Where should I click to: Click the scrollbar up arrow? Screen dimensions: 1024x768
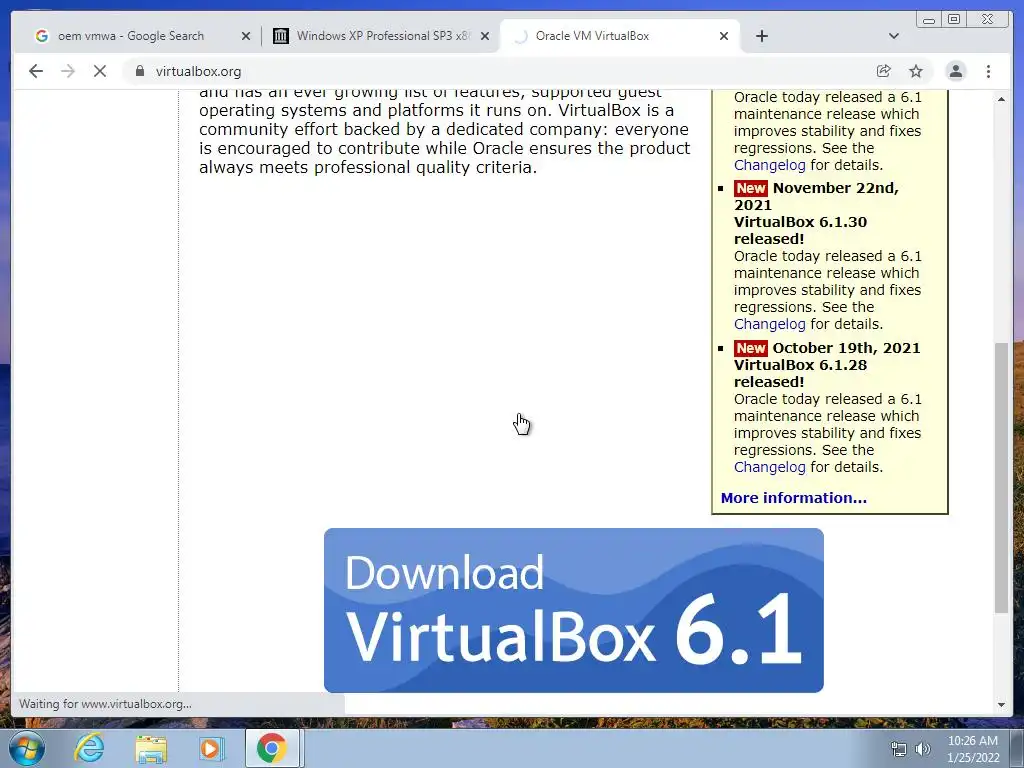click(1001, 99)
